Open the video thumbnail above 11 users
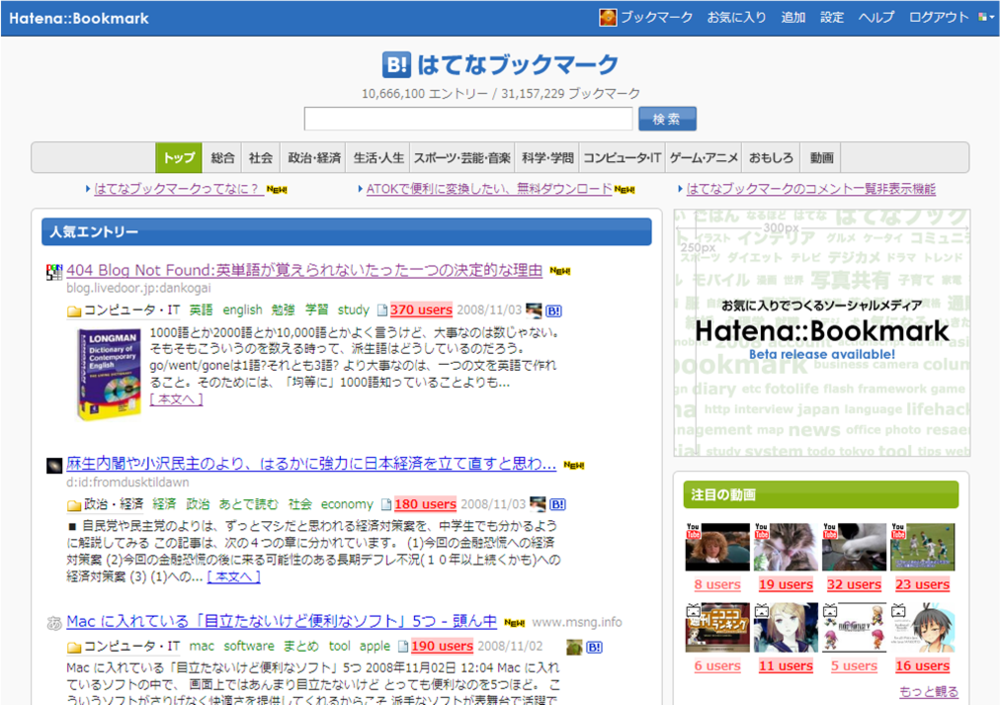The height and width of the screenshot is (705, 1000). click(786, 628)
